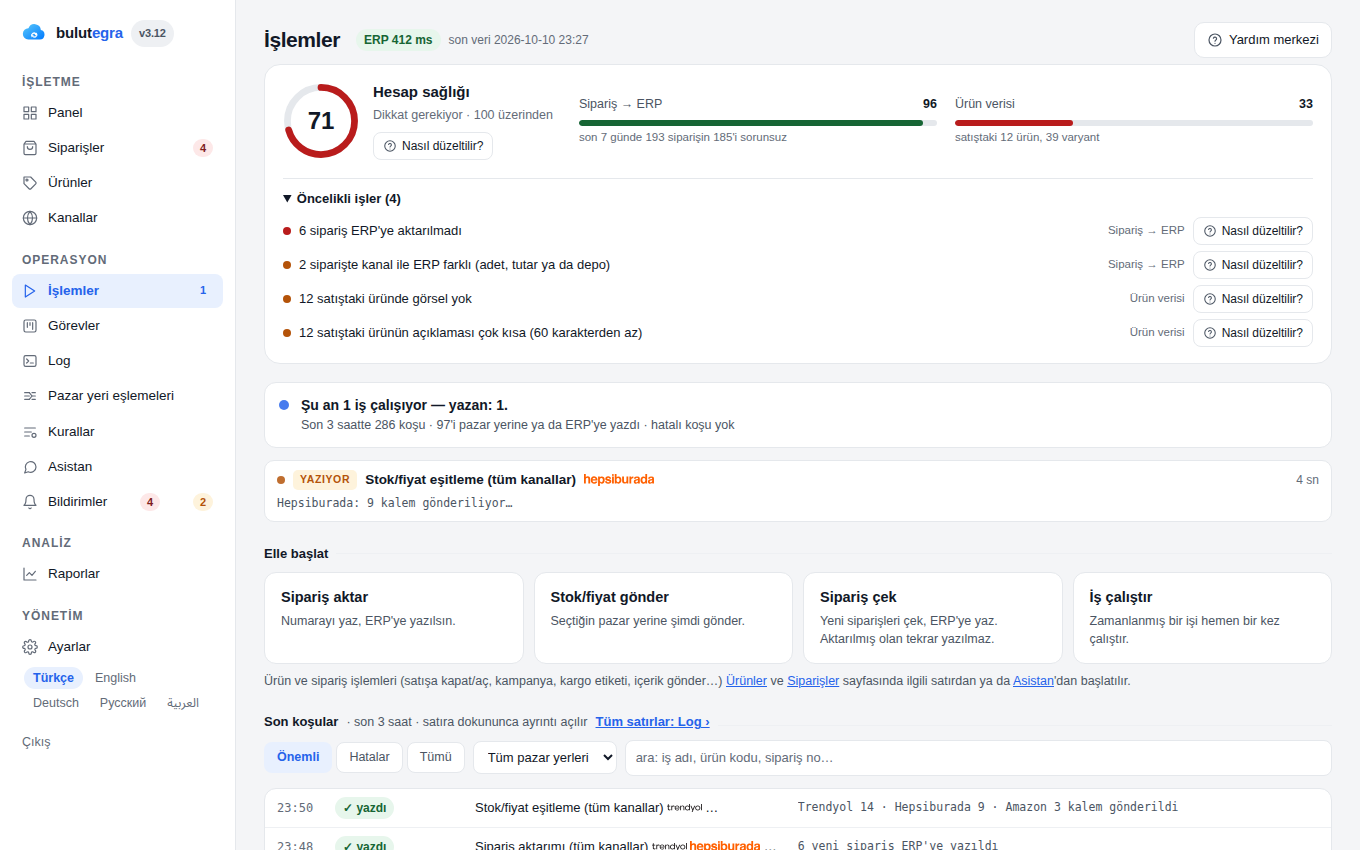
Task: Click the Log terminal icon
Action: [x=30, y=361]
